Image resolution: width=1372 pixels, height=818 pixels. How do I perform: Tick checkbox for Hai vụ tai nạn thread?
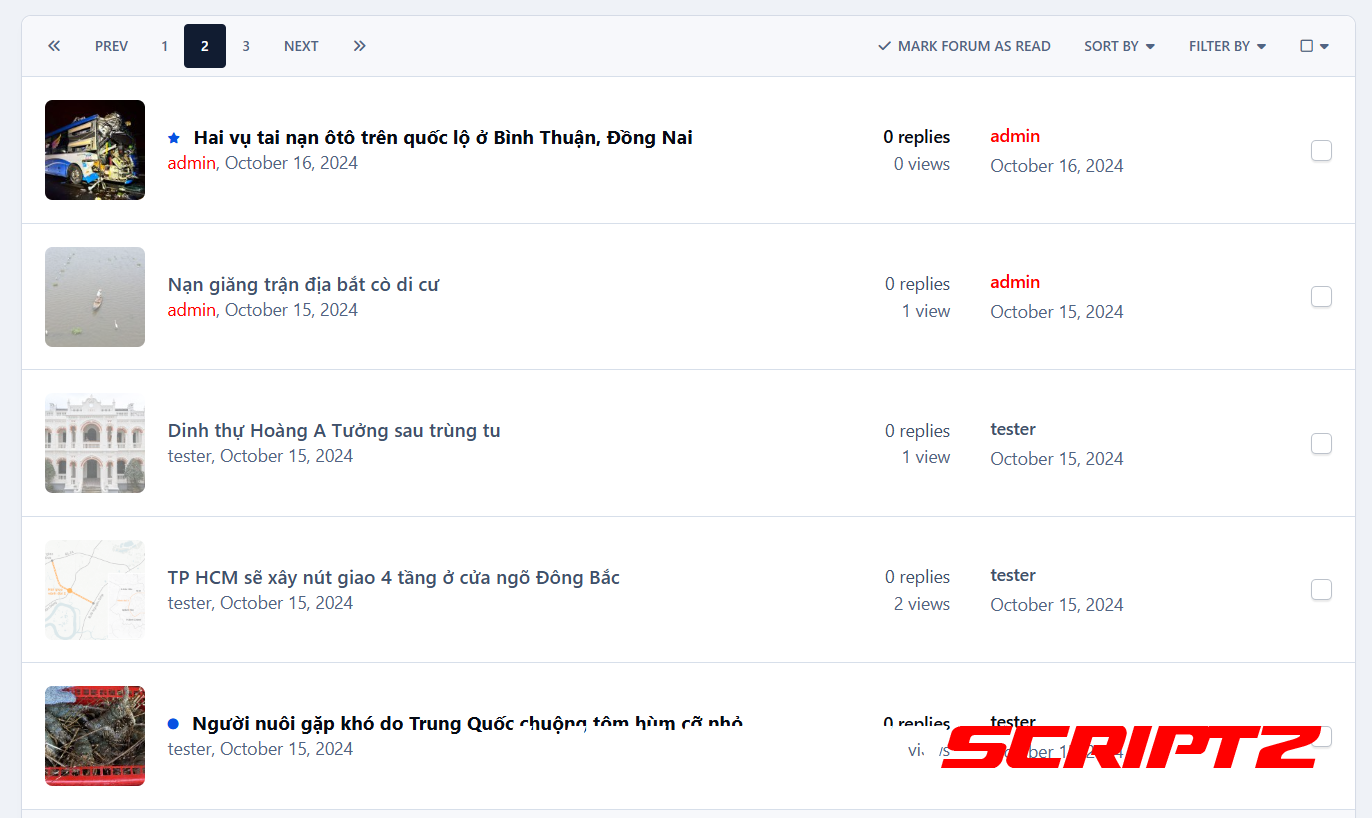pos(1321,151)
